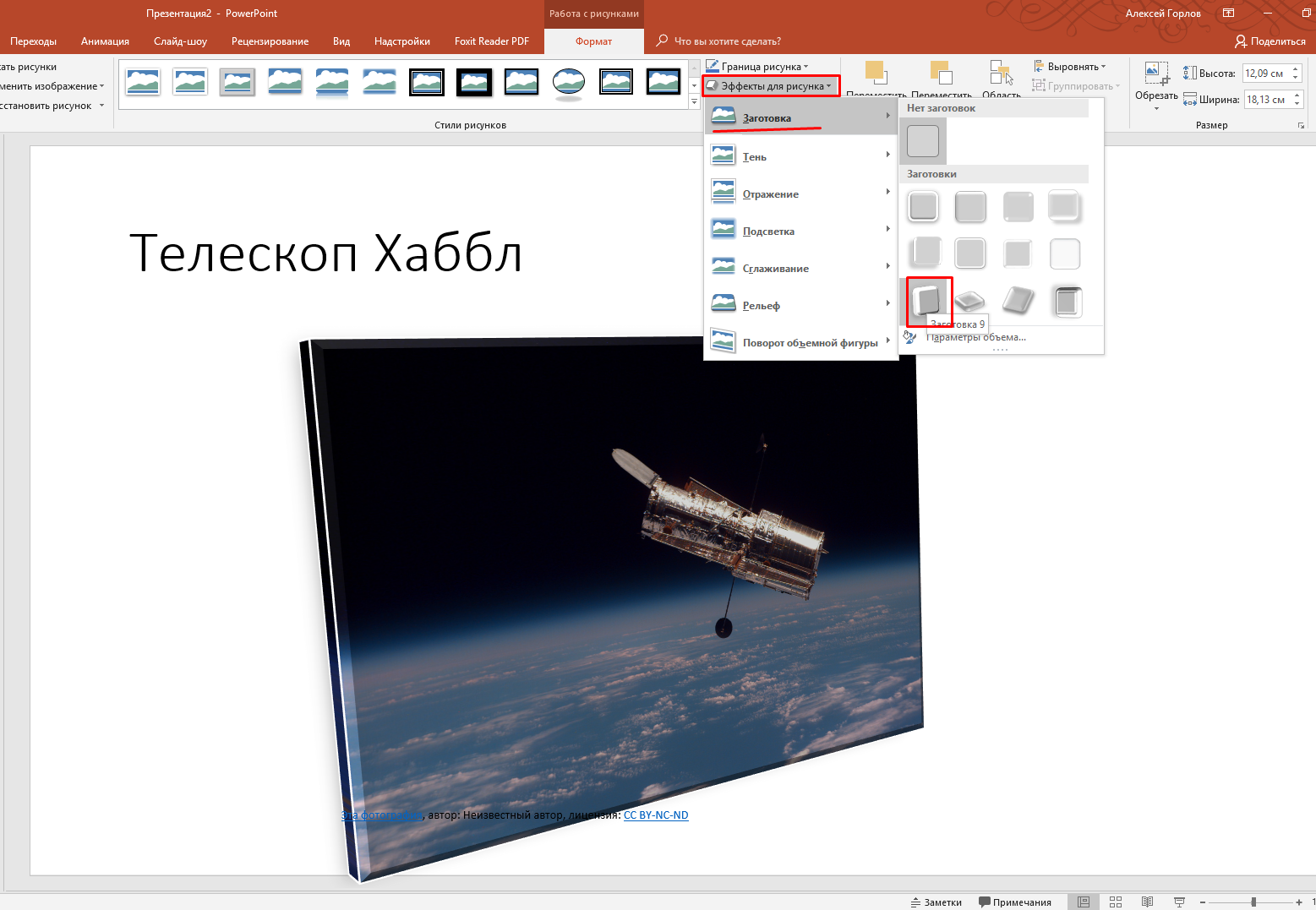Click the Обрезать crop icon

[1156, 74]
